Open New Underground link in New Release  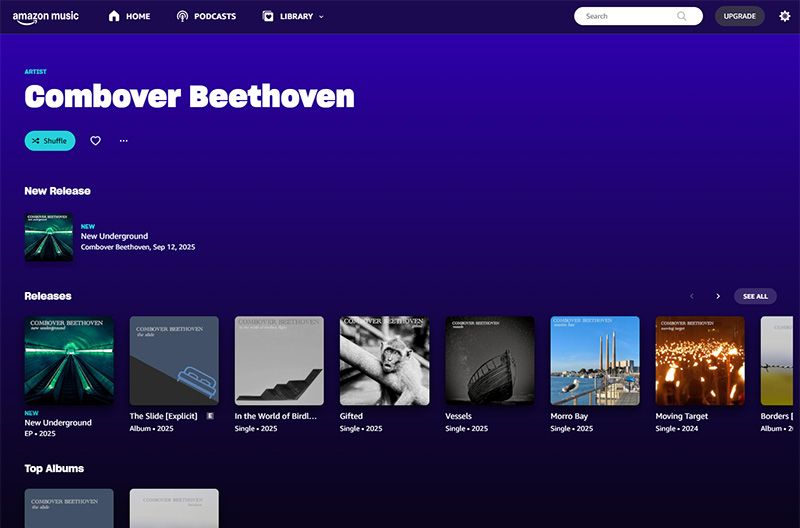114,237
